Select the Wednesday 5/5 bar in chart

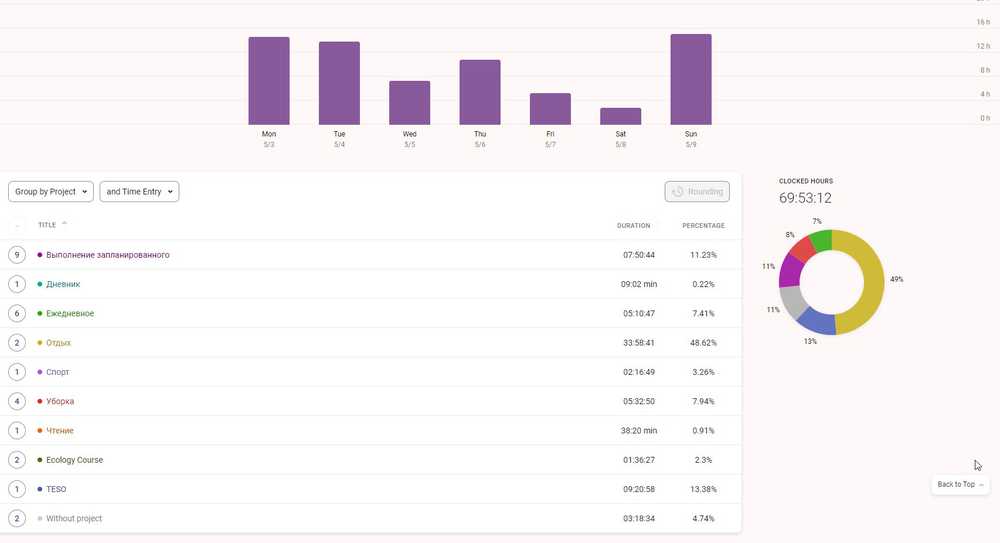tap(409, 102)
